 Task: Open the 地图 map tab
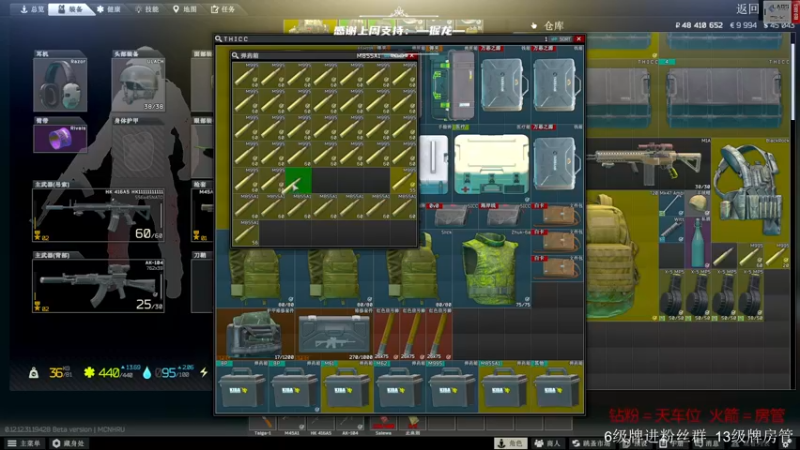(185, 9)
